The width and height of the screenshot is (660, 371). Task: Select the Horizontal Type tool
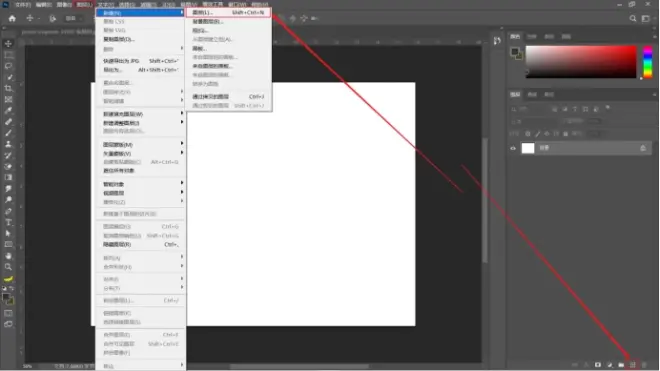coord(8,222)
